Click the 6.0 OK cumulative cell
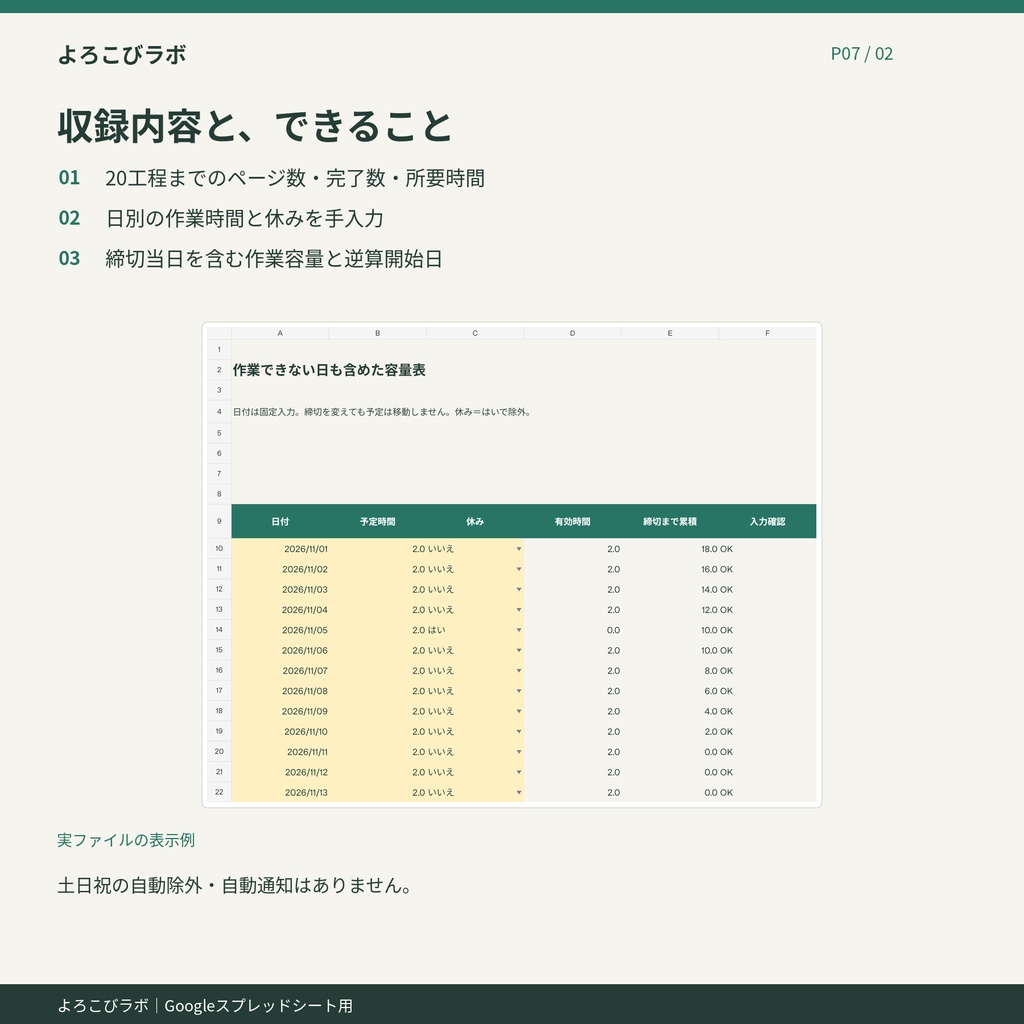The width and height of the screenshot is (1024, 1024). click(x=718, y=691)
